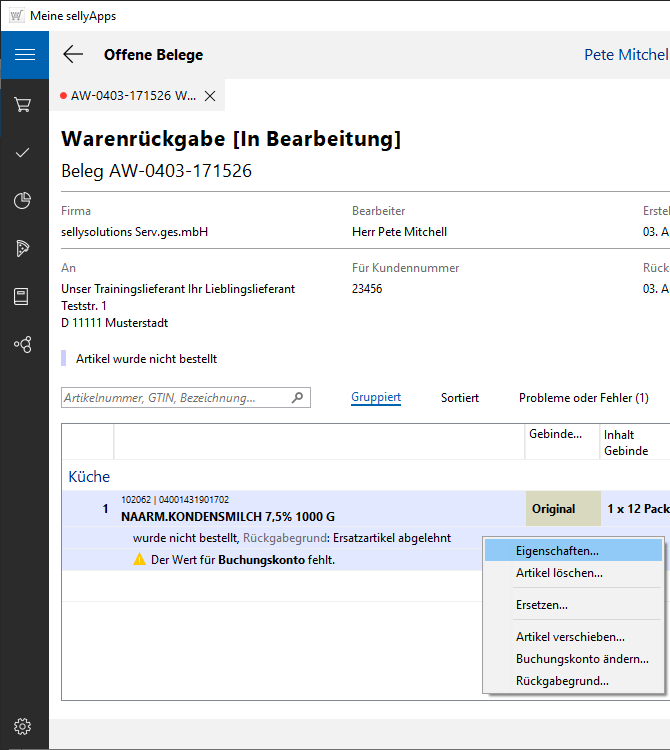Click search magnifier in article field
The image size is (670, 750).
[x=297, y=398]
